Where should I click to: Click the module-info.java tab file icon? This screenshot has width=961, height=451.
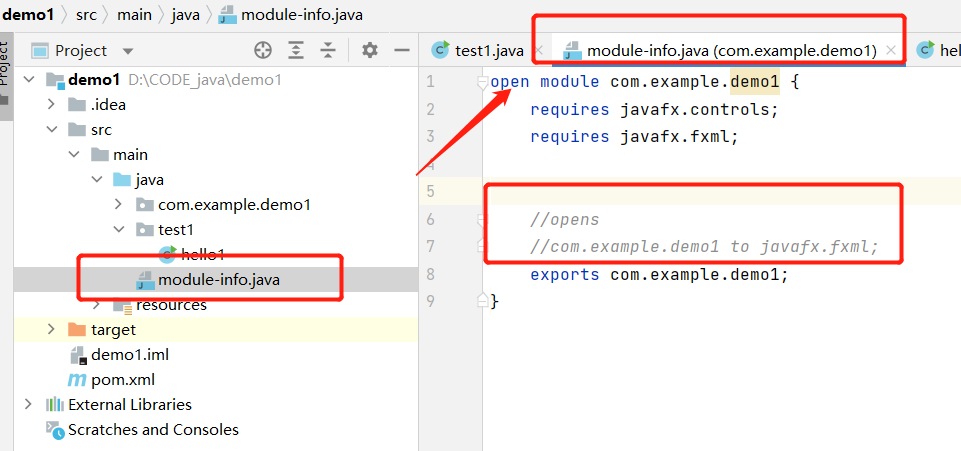pyautogui.click(x=572, y=51)
